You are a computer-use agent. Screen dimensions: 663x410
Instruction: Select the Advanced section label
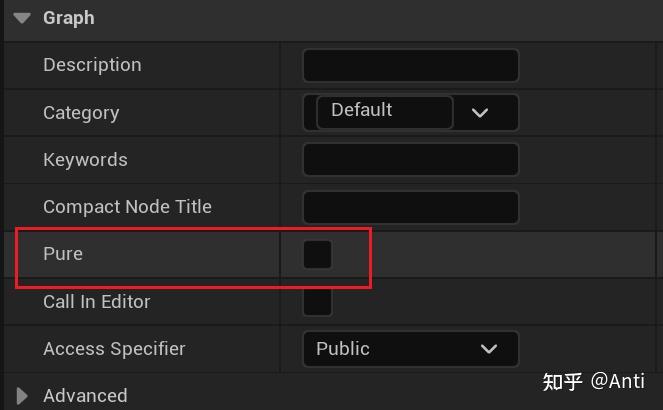click(x=85, y=396)
